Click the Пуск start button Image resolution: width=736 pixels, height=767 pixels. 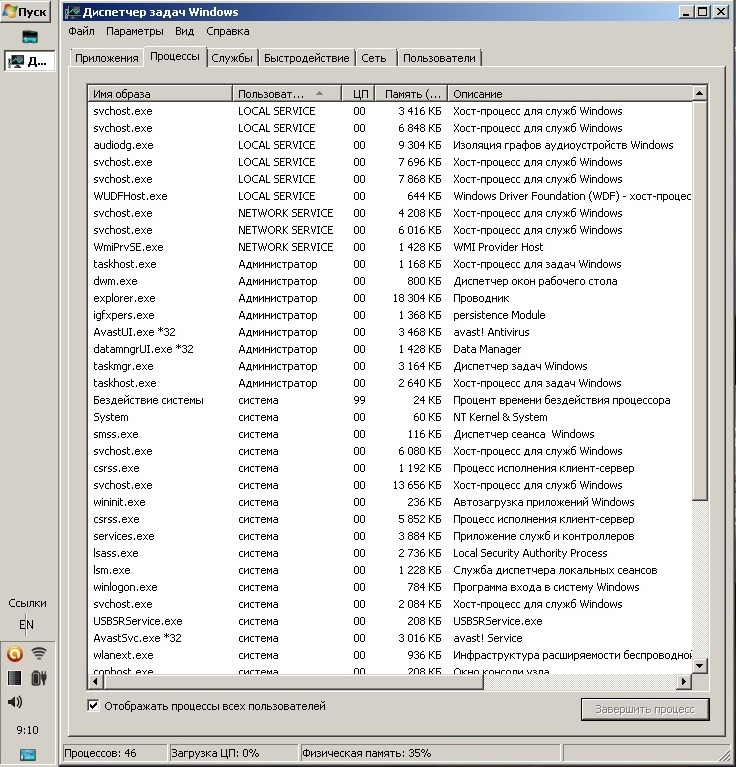coord(27,12)
